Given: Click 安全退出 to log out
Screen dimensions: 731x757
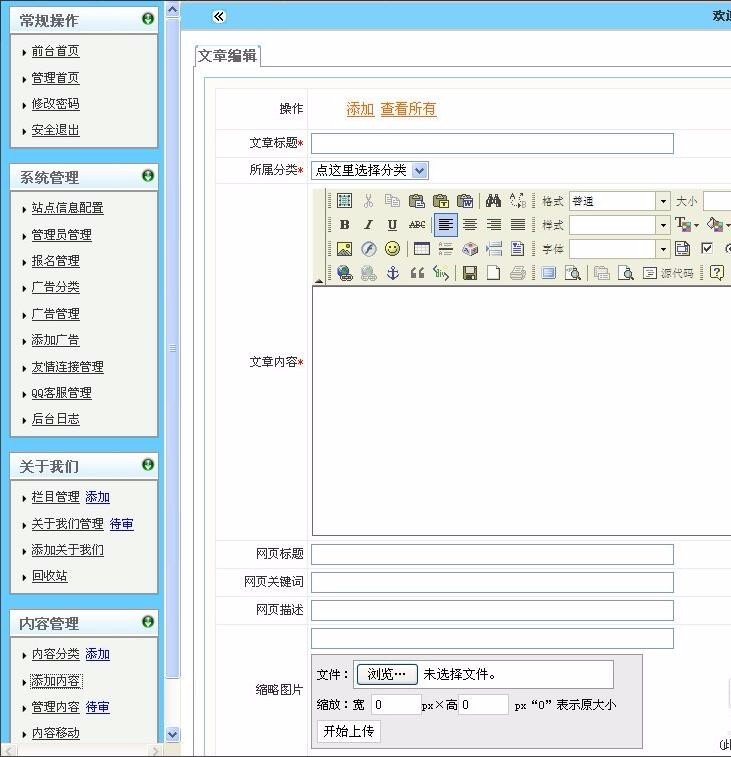Looking at the screenshot, I should 56,130.
